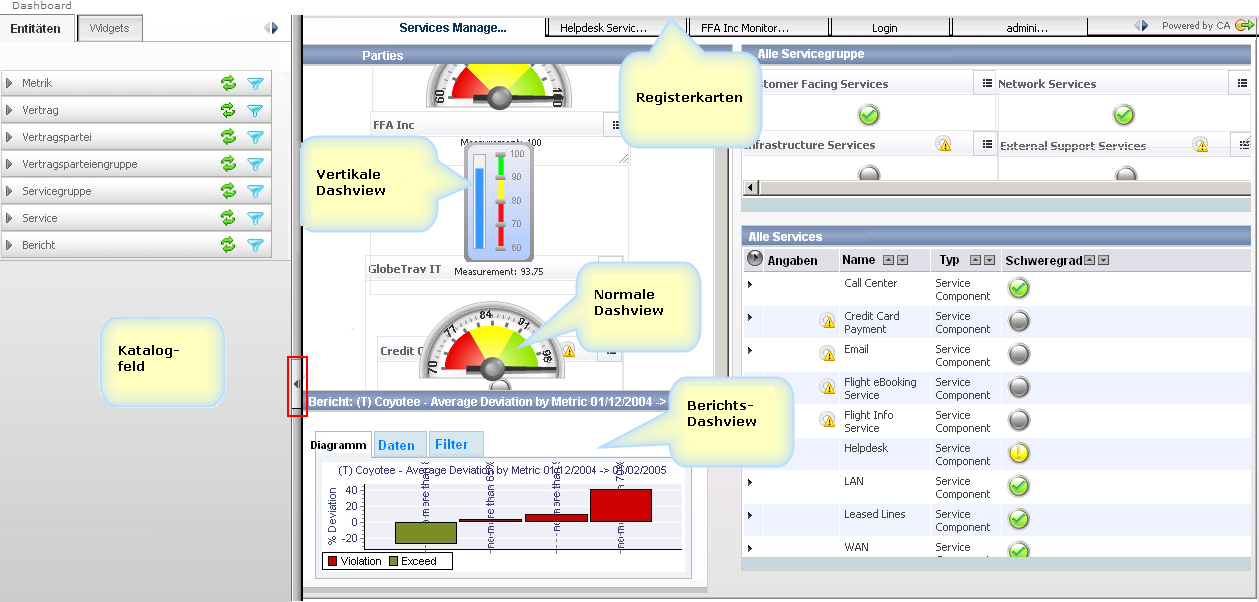Switch to the Widgets tab
The width and height of the screenshot is (1259, 602).
(109, 28)
